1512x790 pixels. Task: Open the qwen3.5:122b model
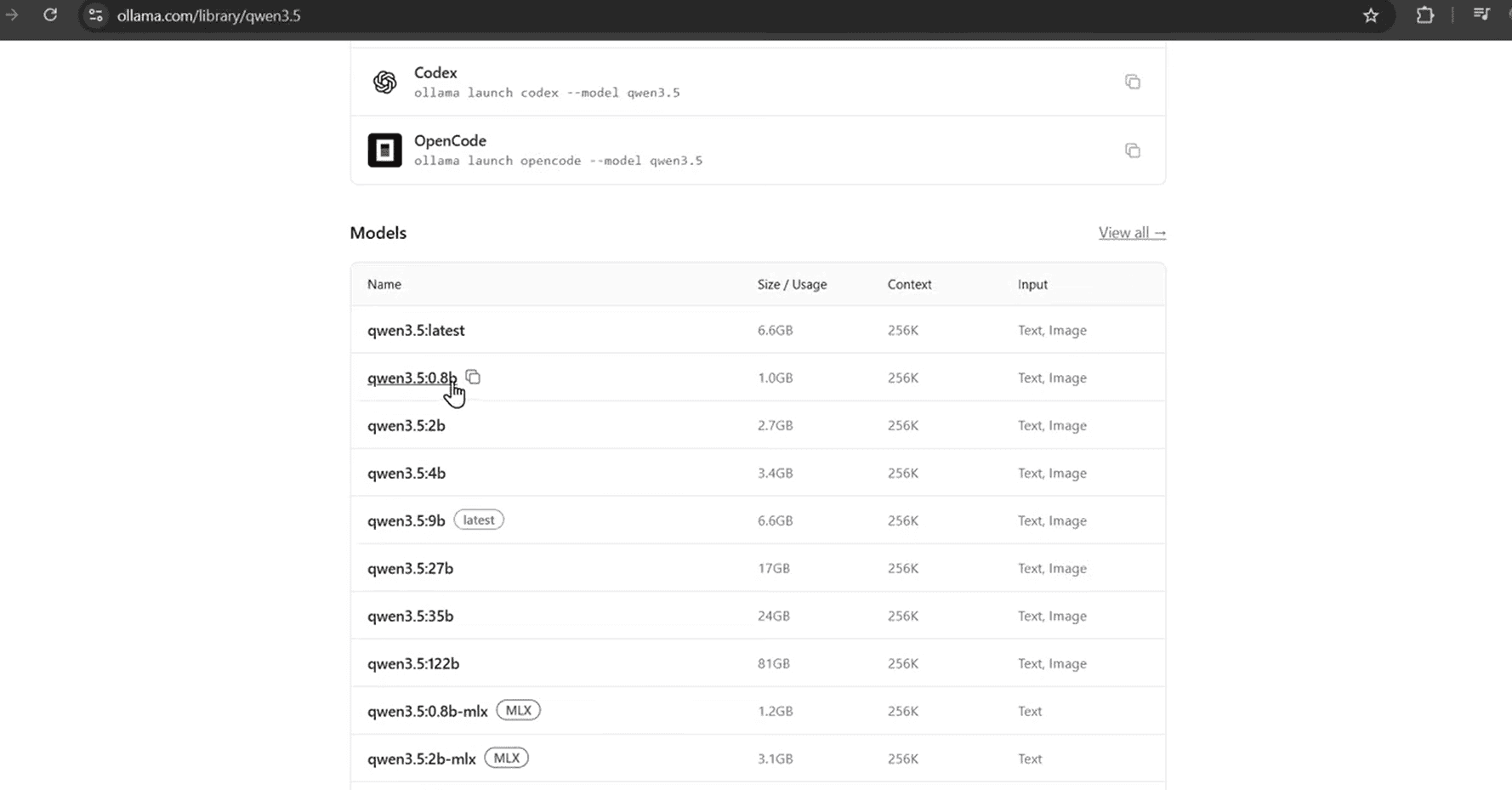413,663
